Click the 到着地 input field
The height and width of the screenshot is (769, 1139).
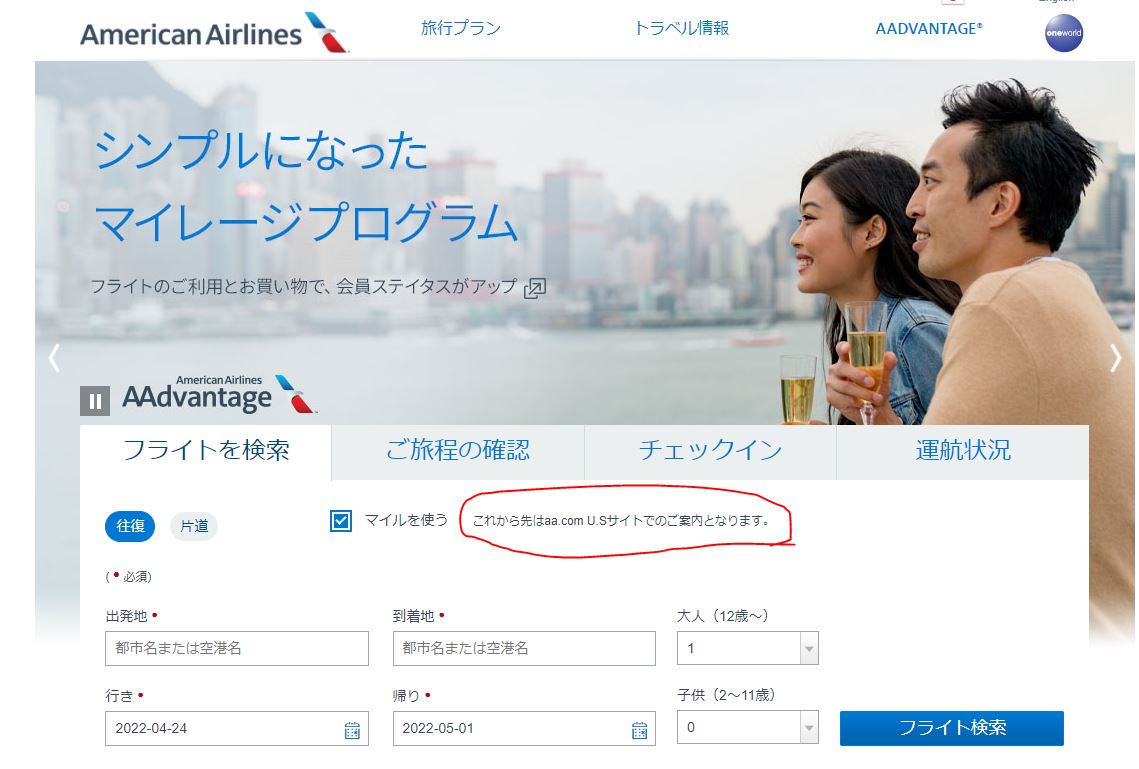[x=524, y=648]
